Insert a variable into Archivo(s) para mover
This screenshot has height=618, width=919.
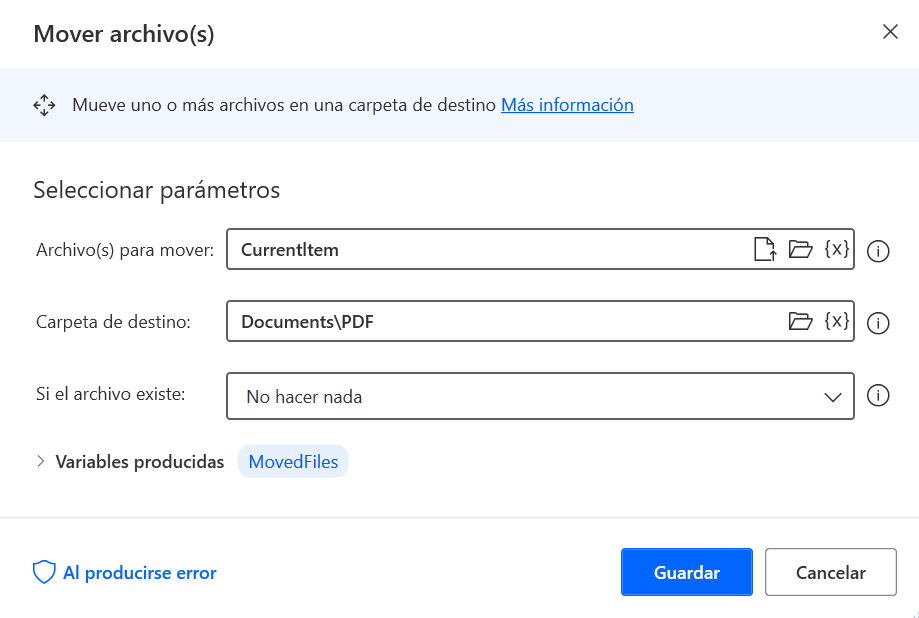coord(836,249)
